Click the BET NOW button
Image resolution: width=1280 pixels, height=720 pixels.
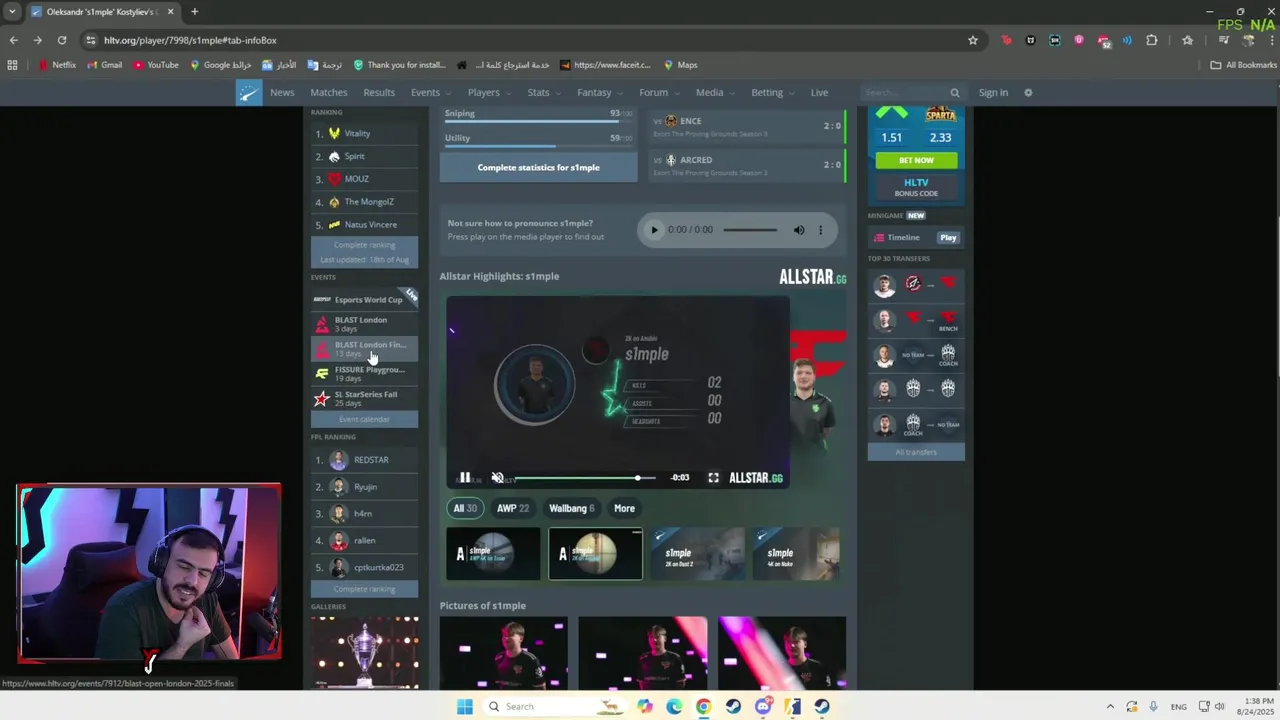coord(916,160)
